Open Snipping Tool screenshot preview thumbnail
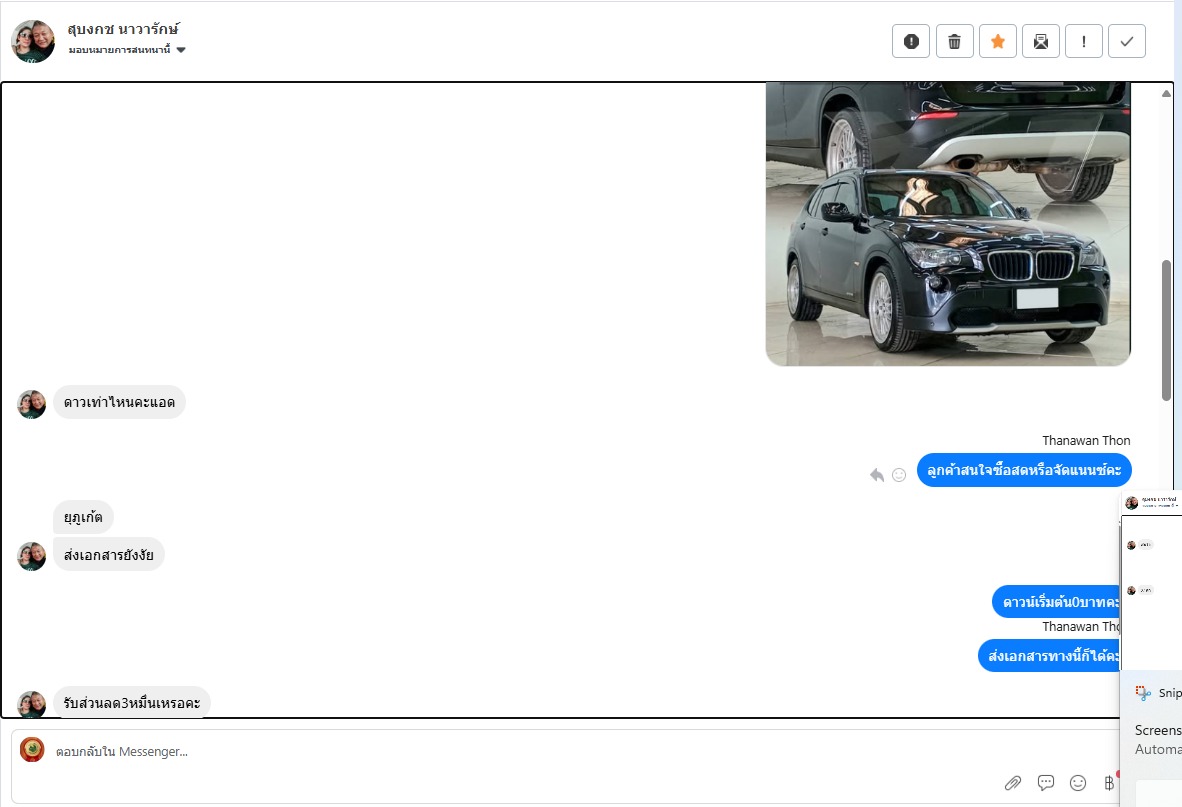 point(1151,579)
